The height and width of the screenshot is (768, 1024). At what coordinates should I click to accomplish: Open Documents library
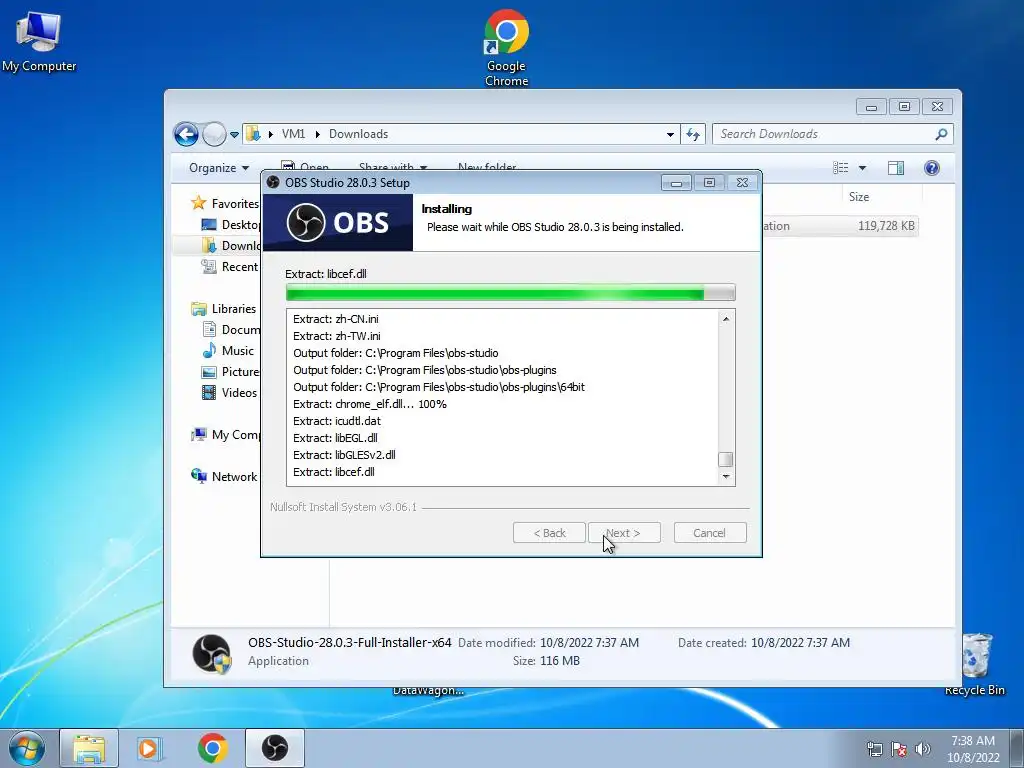pyautogui.click(x=231, y=330)
